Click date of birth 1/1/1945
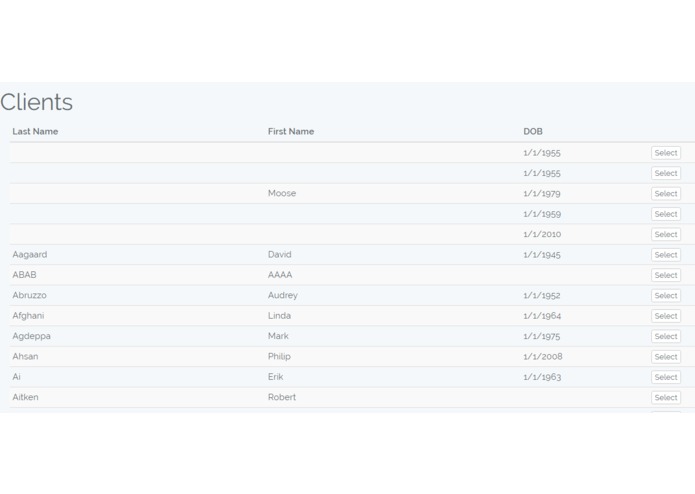 point(542,255)
